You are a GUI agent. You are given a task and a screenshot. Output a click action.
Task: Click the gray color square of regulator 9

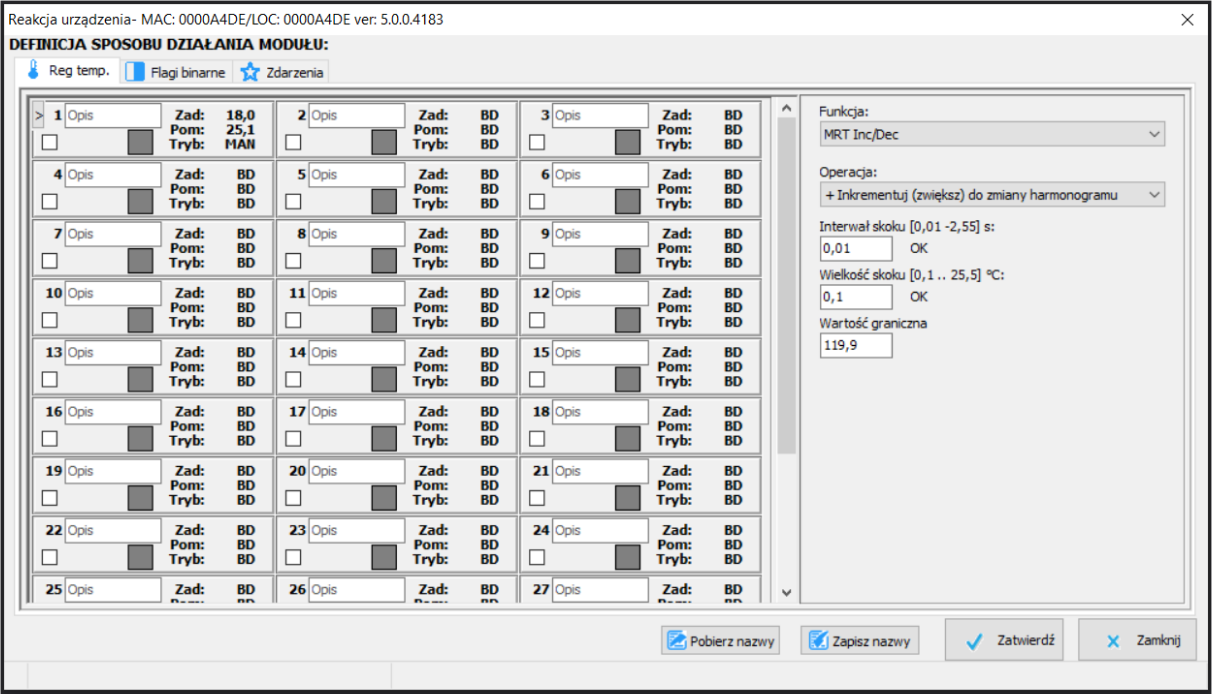[x=628, y=260]
